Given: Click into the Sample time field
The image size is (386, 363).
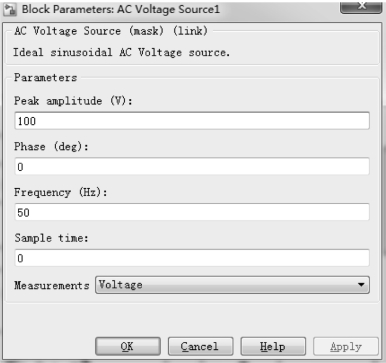Looking at the screenshot, I should point(192,258).
